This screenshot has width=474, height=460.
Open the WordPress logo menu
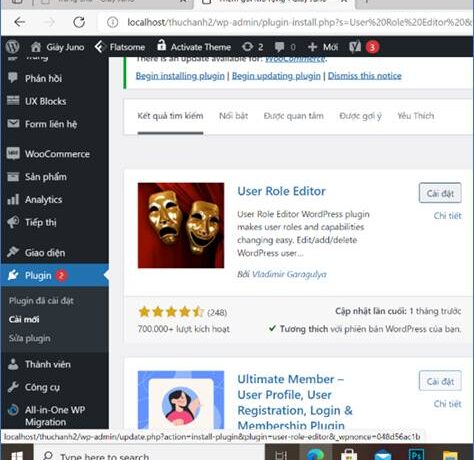tap(13, 47)
